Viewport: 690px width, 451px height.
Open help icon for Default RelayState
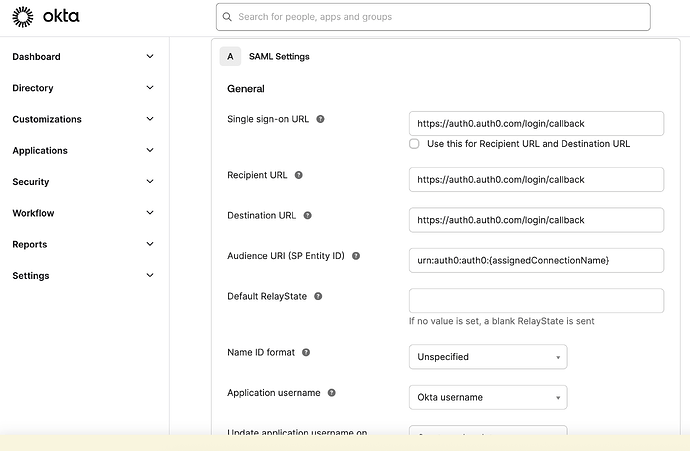pyautogui.click(x=318, y=296)
